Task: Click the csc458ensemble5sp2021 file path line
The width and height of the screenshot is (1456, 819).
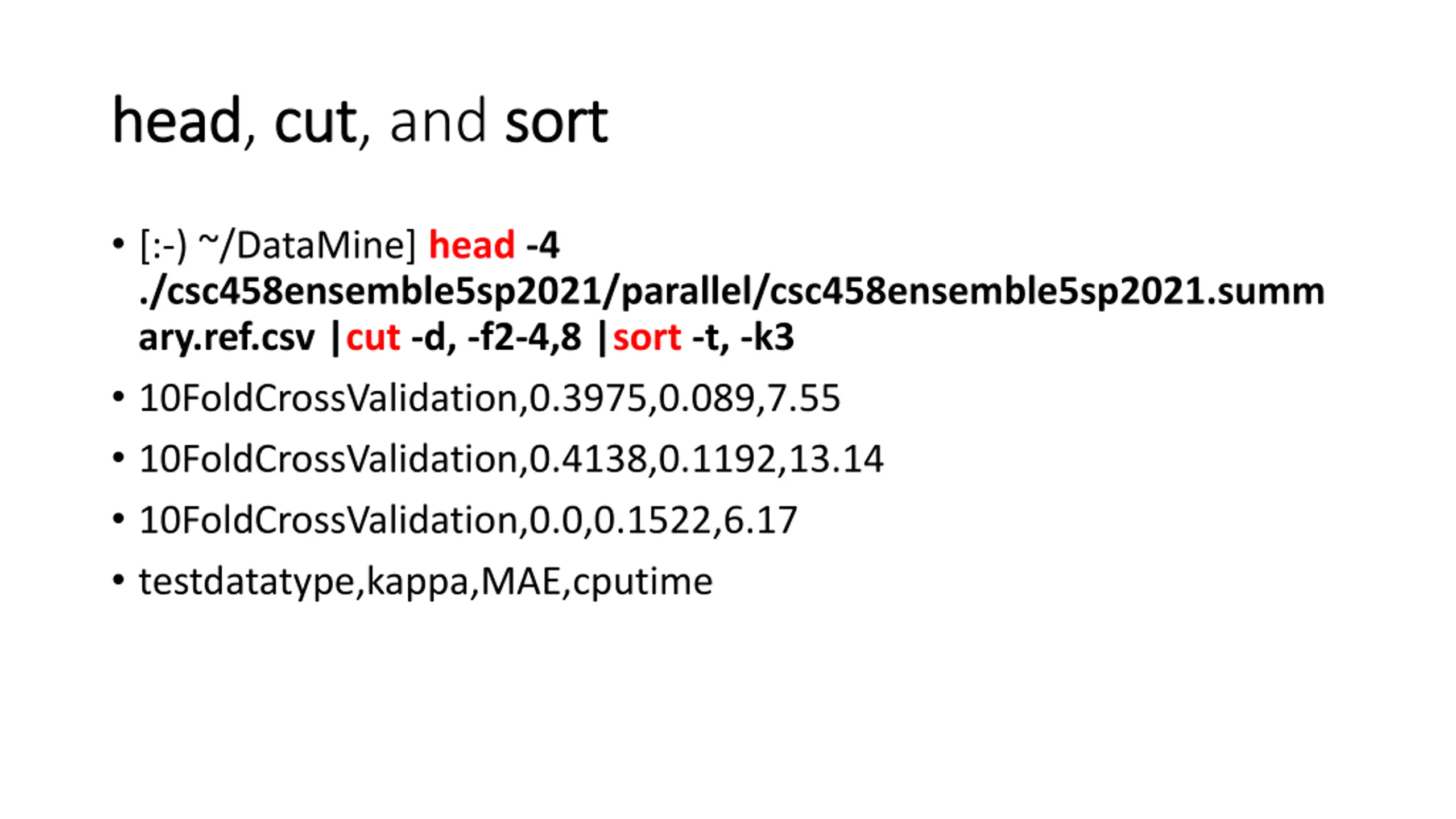Action: [x=732, y=292]
